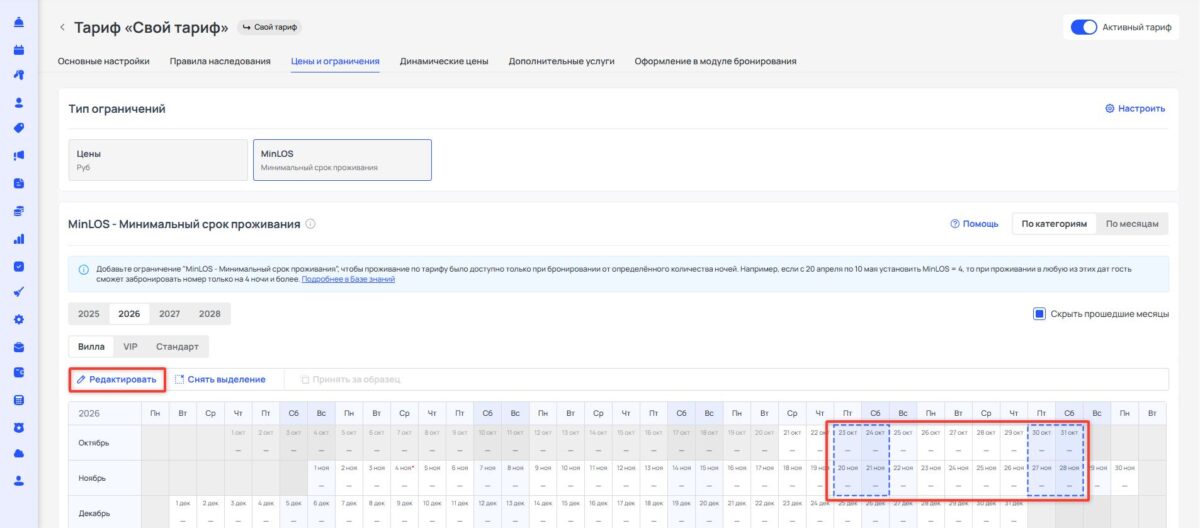Select the Цены Руб restriction type card
1200x528 pixels.
pyautogui.click(x=158, y=160)
